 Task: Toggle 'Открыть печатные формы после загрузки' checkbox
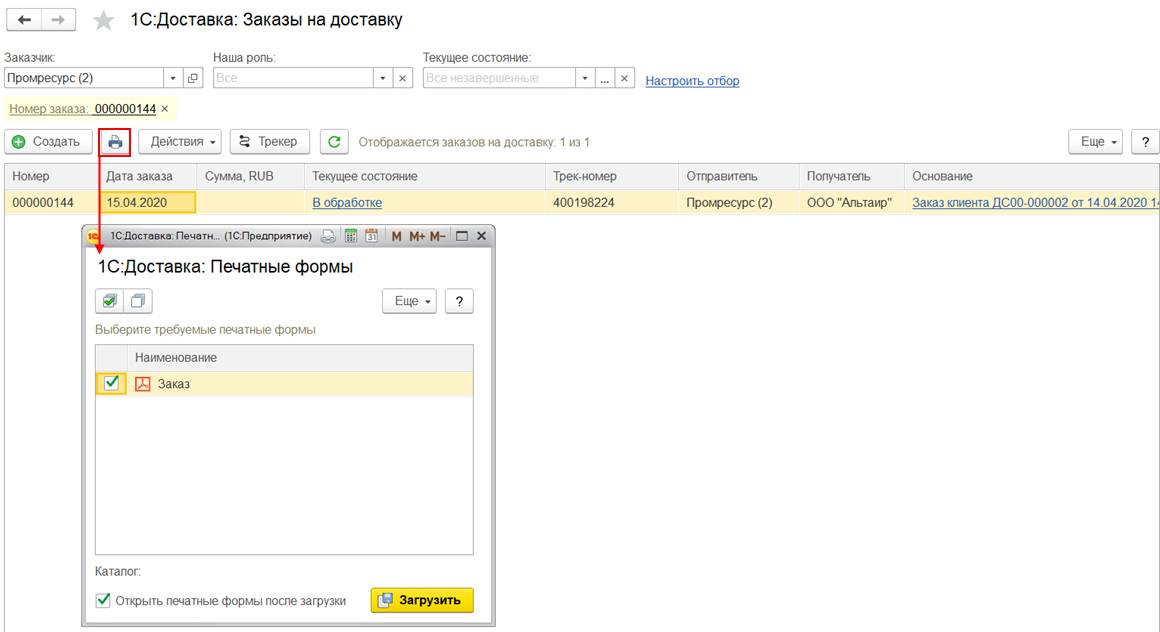click(x=102, y=601)
